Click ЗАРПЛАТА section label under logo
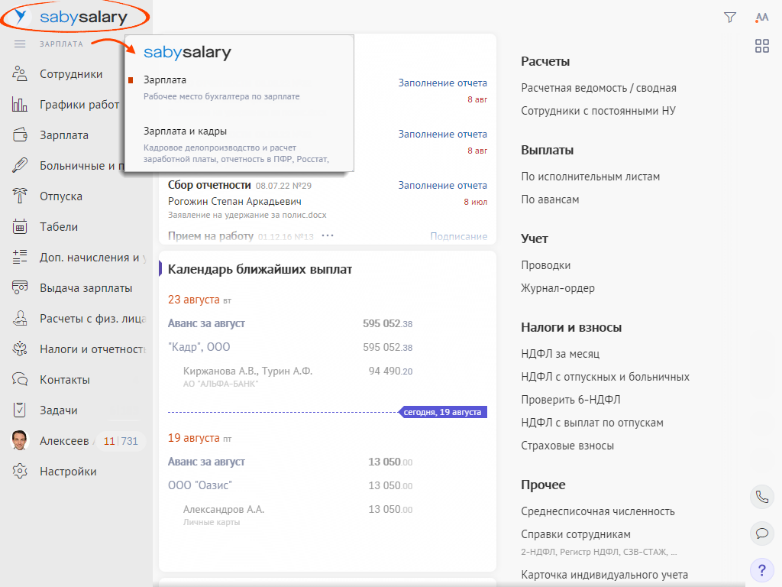This screenshot has height=587, width=782. click(61, 44)
